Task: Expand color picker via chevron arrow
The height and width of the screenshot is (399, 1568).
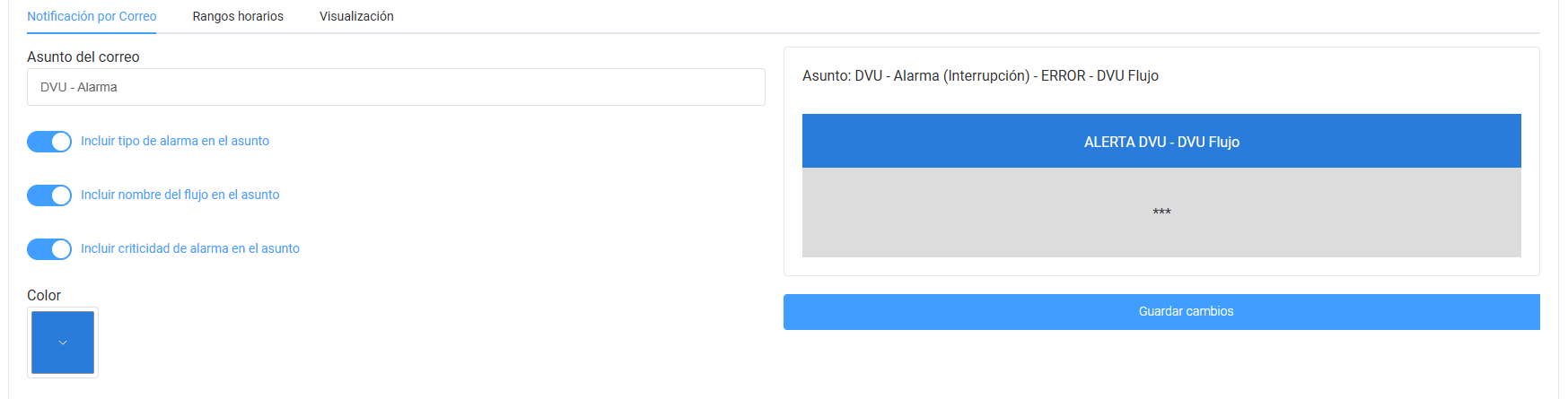Action: click(63, 343)
